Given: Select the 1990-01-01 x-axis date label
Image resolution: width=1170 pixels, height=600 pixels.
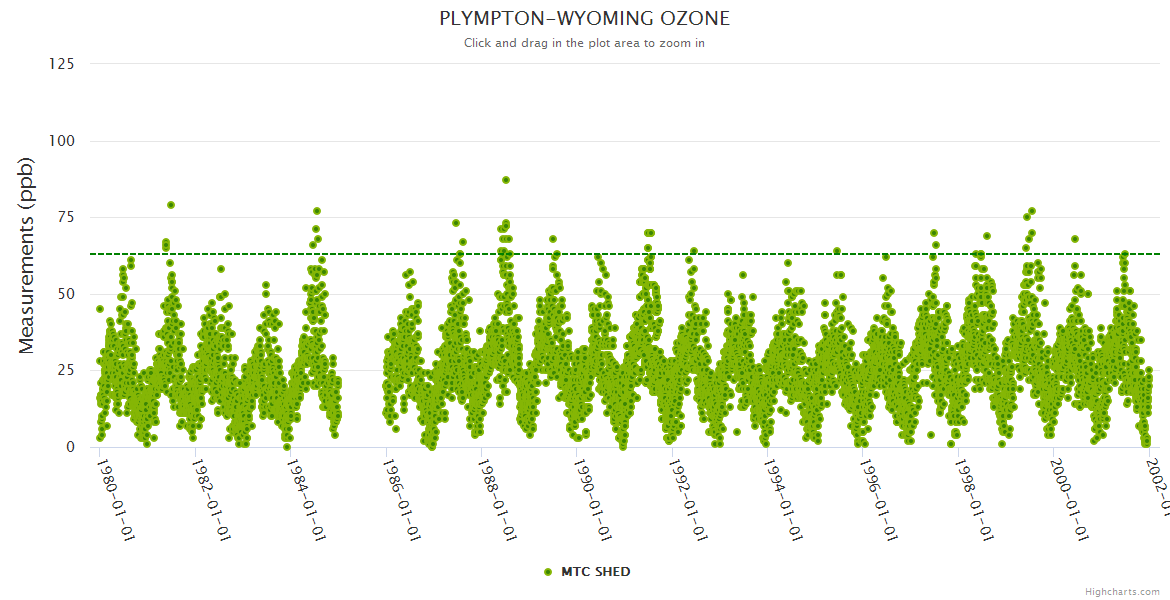Looking at the screenshot, I should pyautogui.click(x=592, y=500).
